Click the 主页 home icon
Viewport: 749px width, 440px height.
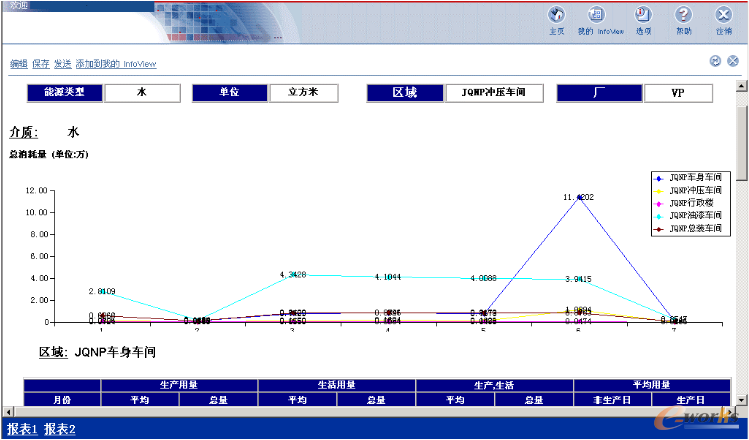point(557,16)
